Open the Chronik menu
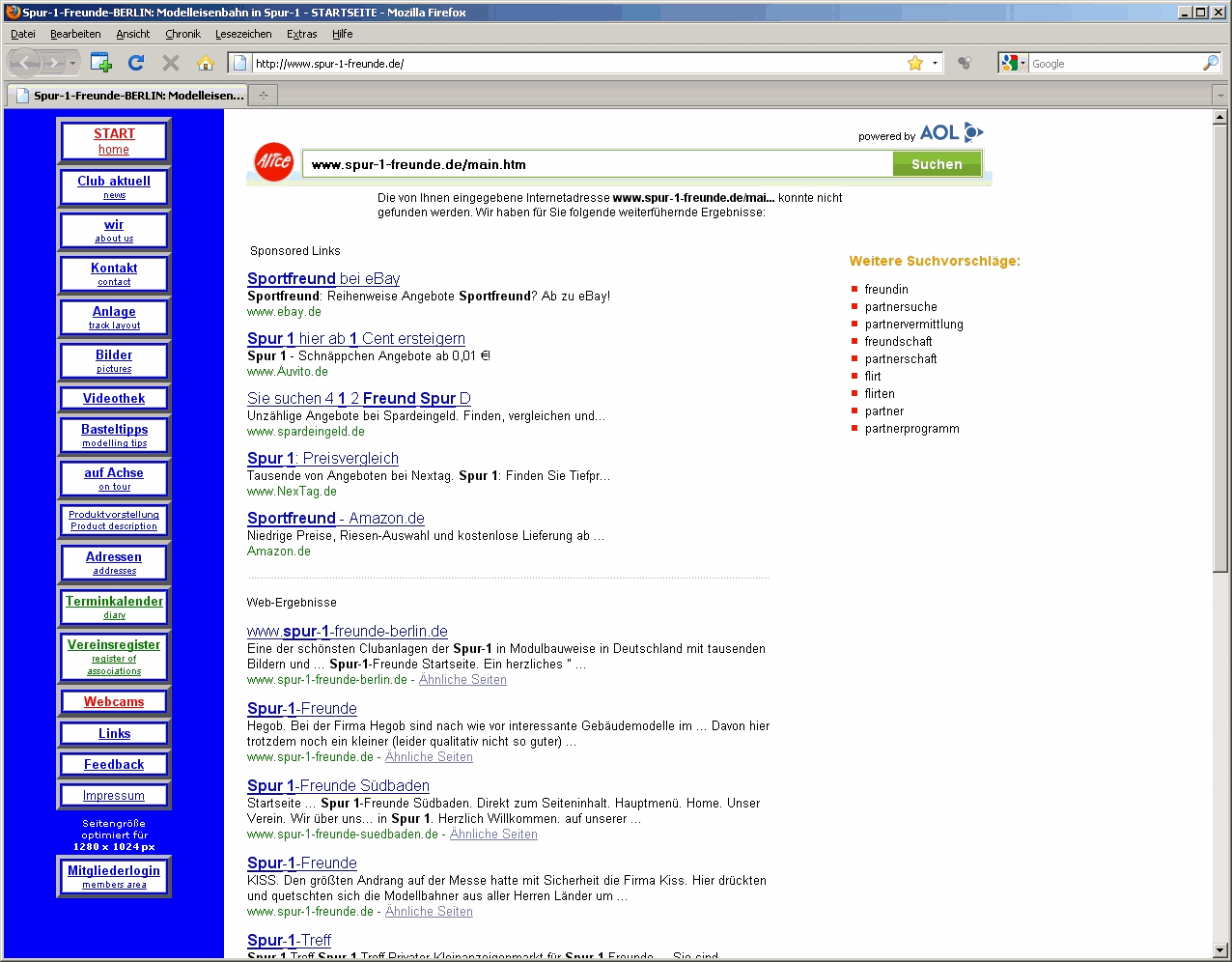Image resolution: width=1232 pixels, height=962 pixels. tap(182, 34)
